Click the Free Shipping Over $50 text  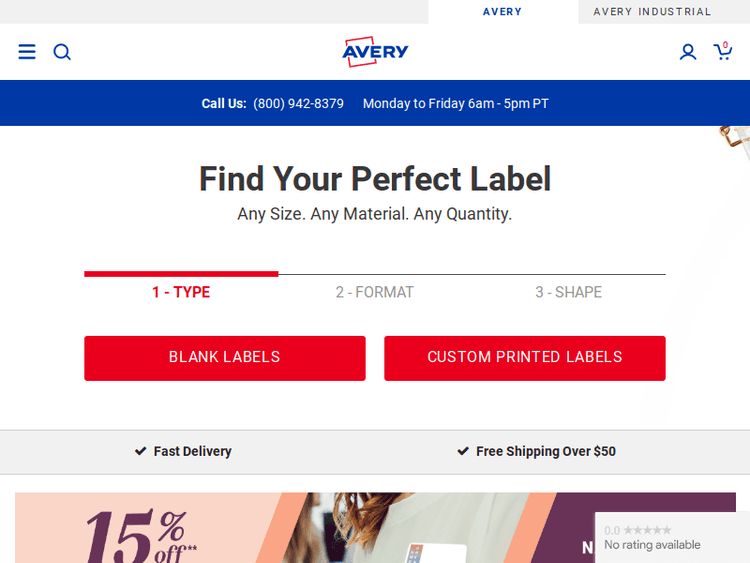tap(545, 451)
